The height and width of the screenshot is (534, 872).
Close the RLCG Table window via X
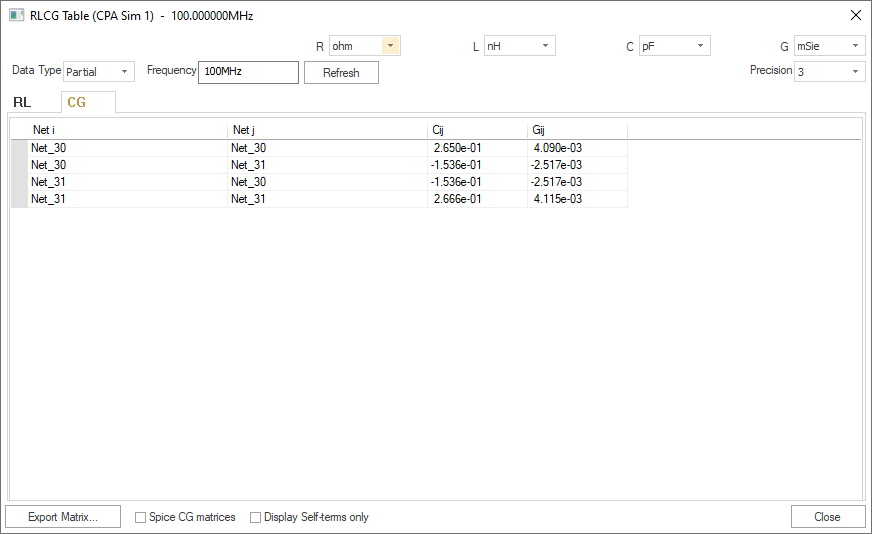[856, 16]
